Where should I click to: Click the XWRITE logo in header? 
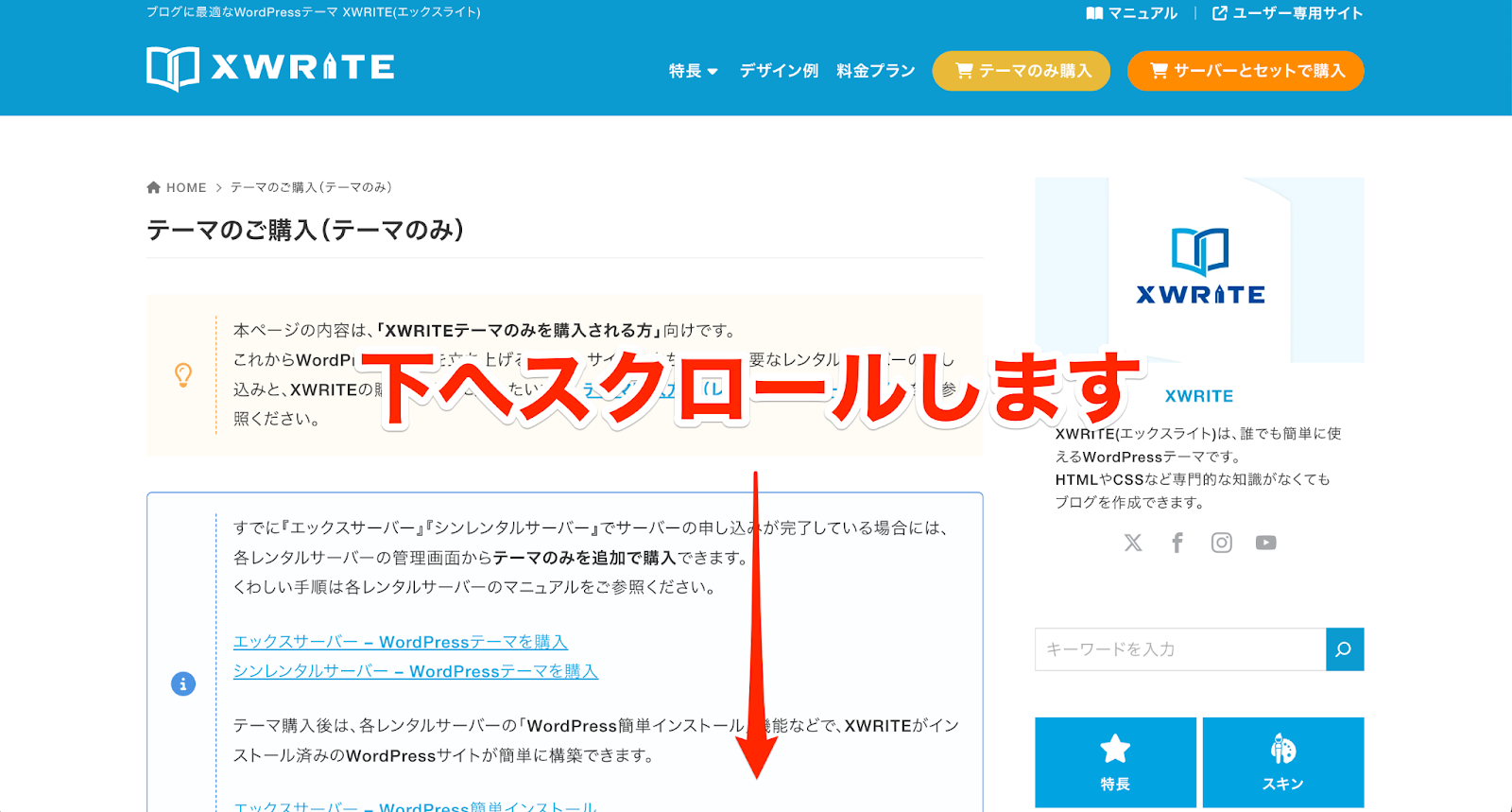270,68
